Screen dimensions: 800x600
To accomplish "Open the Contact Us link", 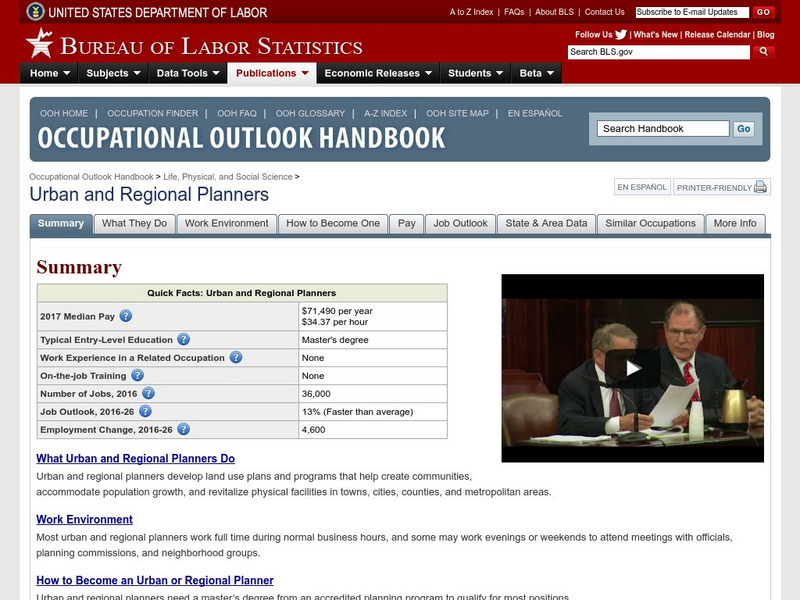I will [605, 12].
